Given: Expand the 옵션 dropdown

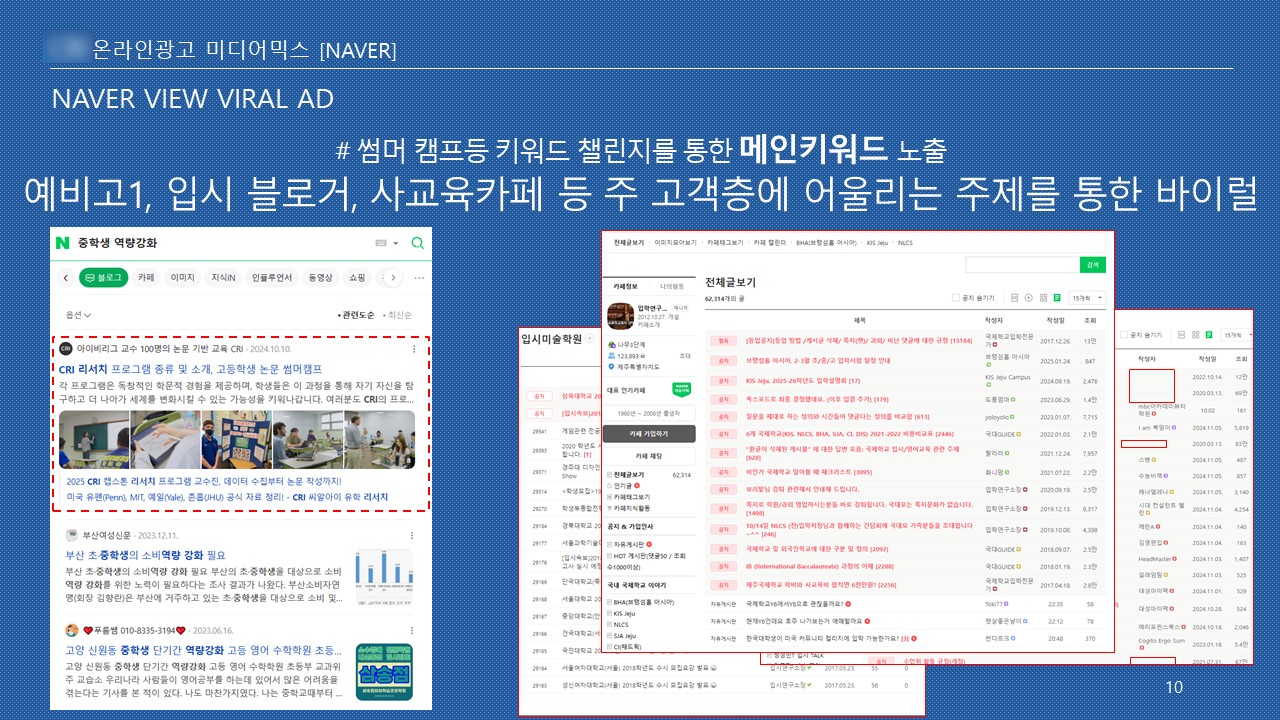Looking at the screenshot, I should [x=78, y=315].
